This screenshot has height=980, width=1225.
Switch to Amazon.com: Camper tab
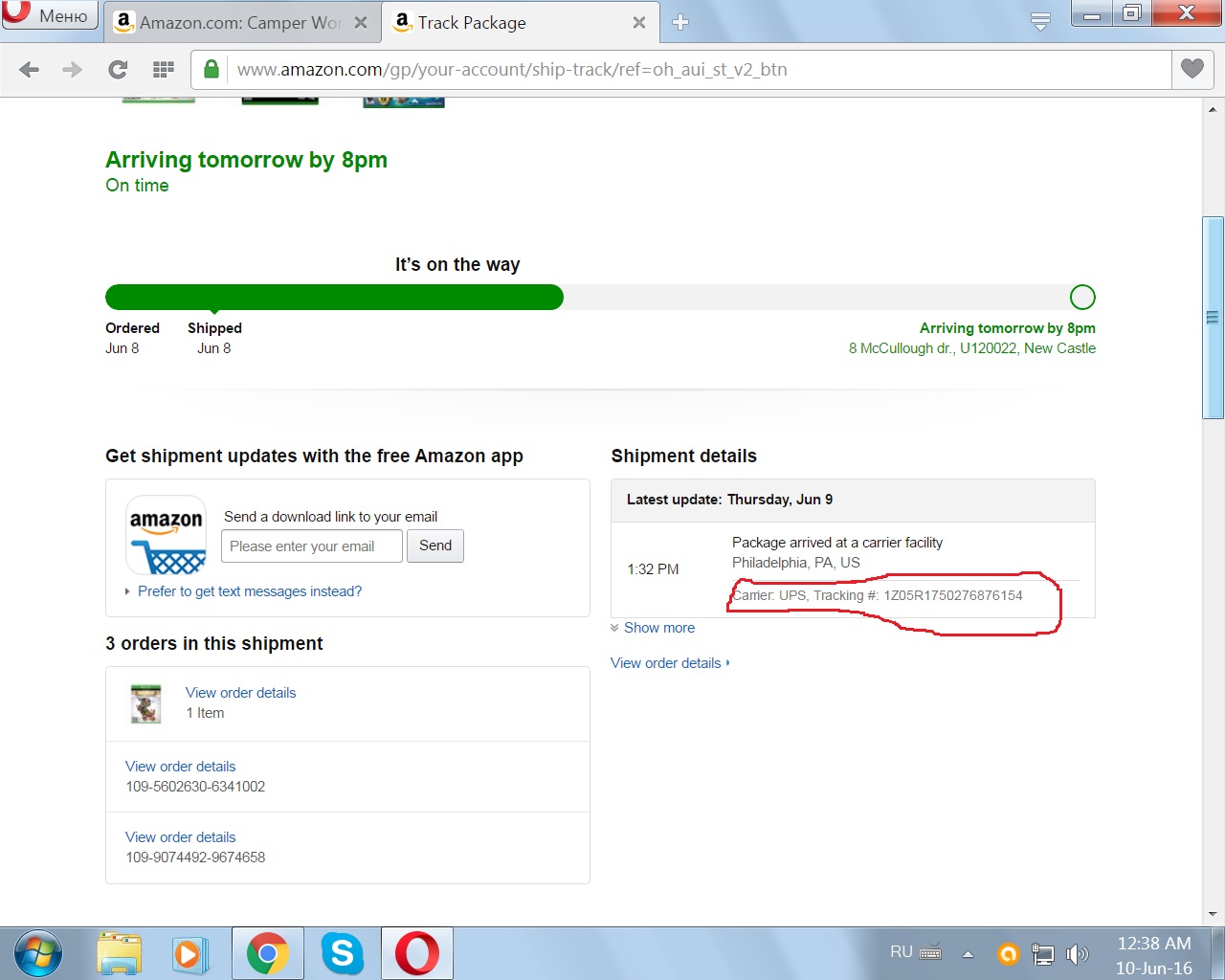click(241, 22)
